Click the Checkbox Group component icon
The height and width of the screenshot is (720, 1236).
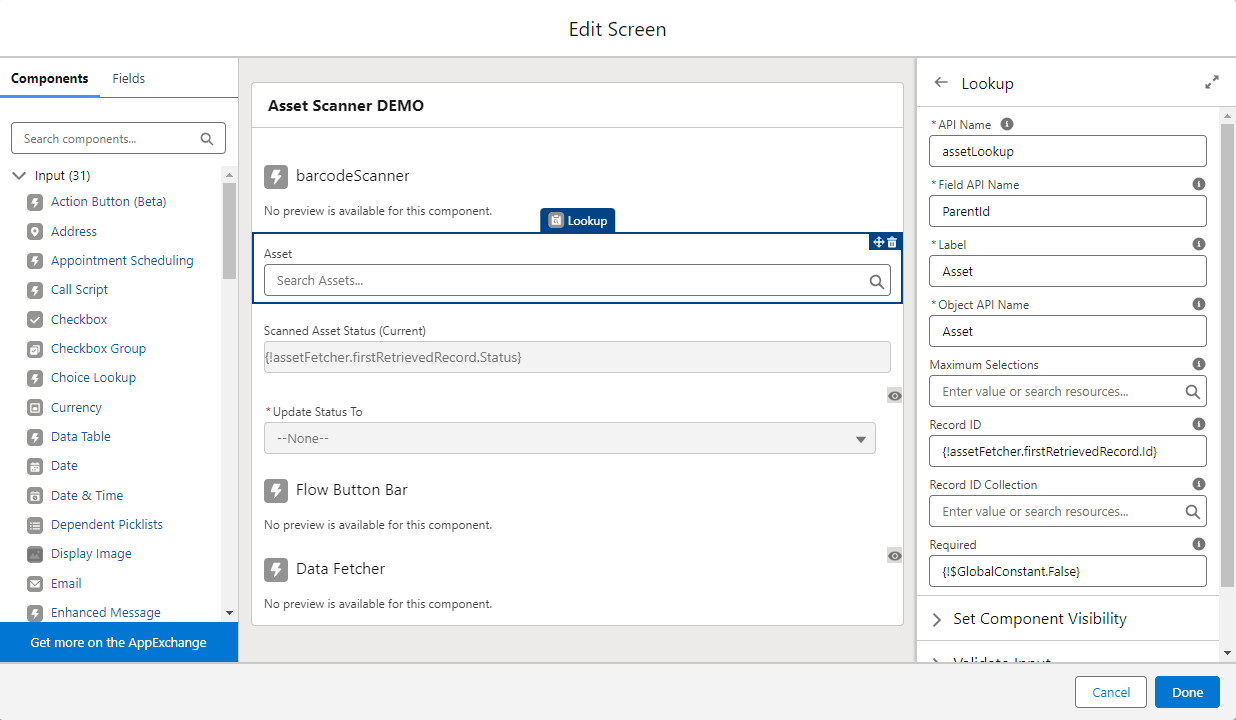(x=34, y=349)
